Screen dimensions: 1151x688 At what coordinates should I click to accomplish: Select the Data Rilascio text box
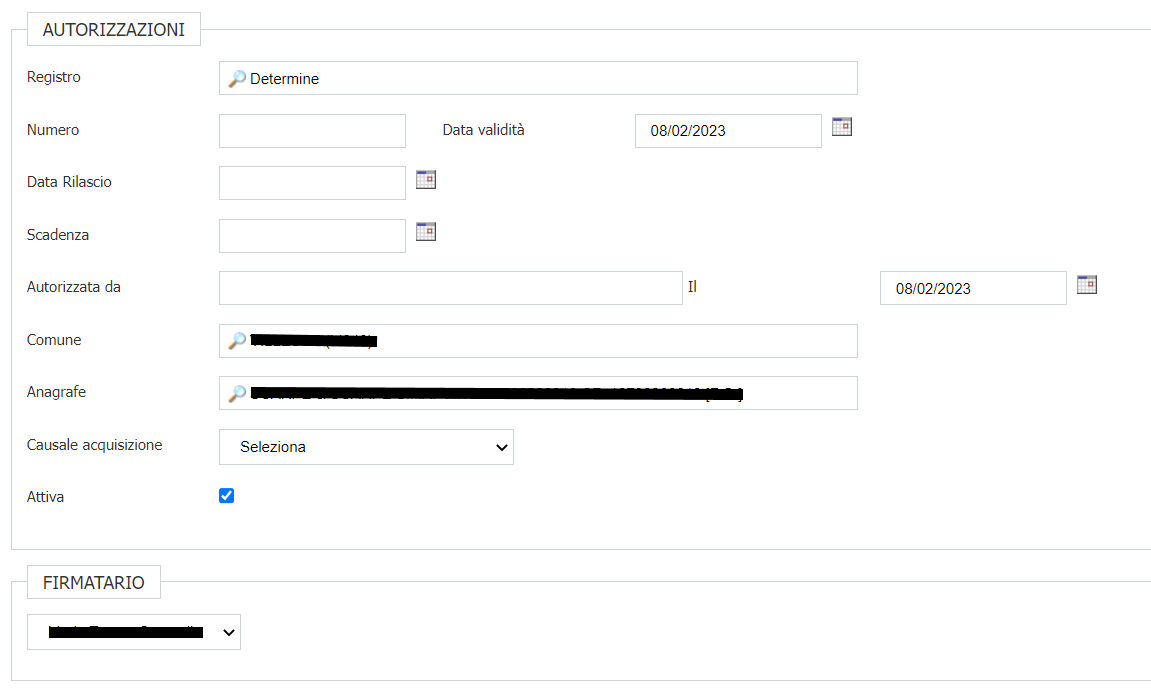pyautogui.click(x=312, y=183)
